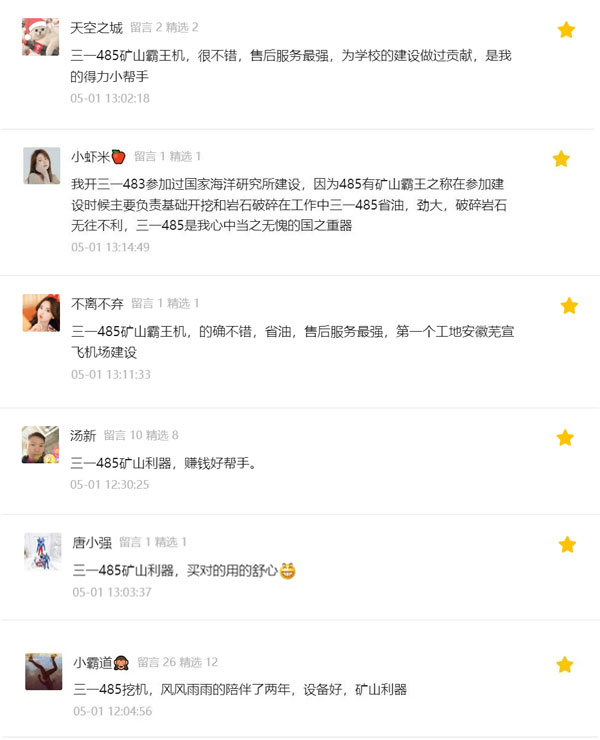Screen dimensions: 600x740
Task: Click the comment text 三一485矿山利器，赚钱好帮手
Action: point(164,463)
